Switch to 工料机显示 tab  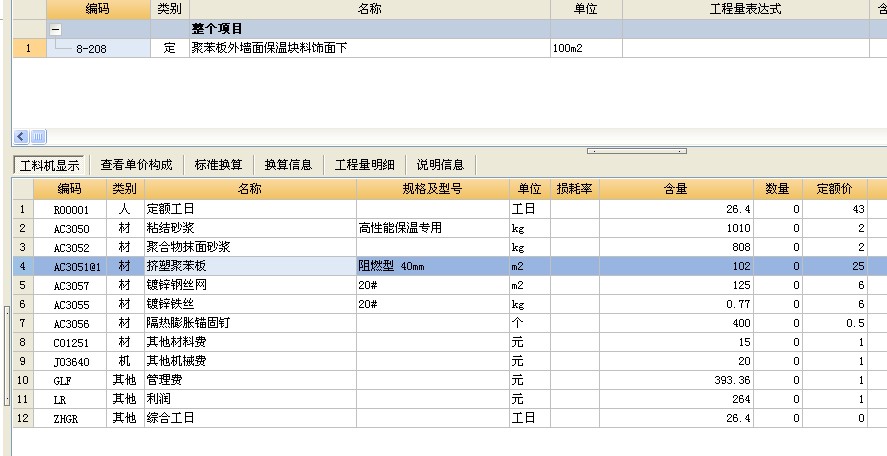[x=49, y=165]
